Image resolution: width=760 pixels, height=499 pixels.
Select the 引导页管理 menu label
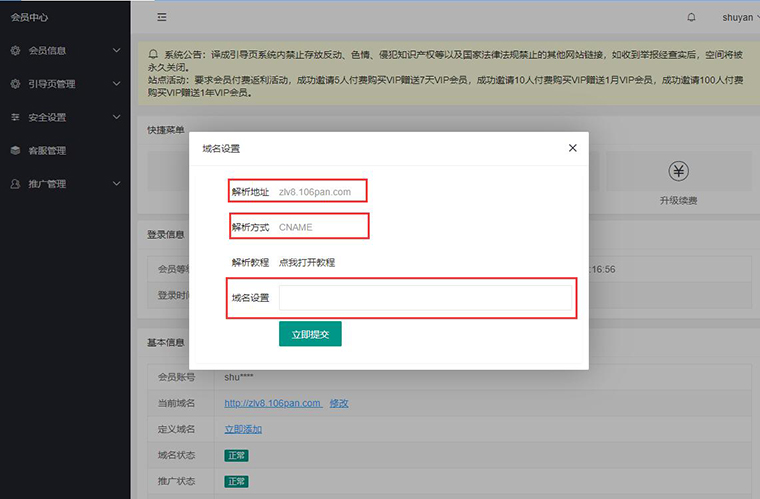pos(52,84)
